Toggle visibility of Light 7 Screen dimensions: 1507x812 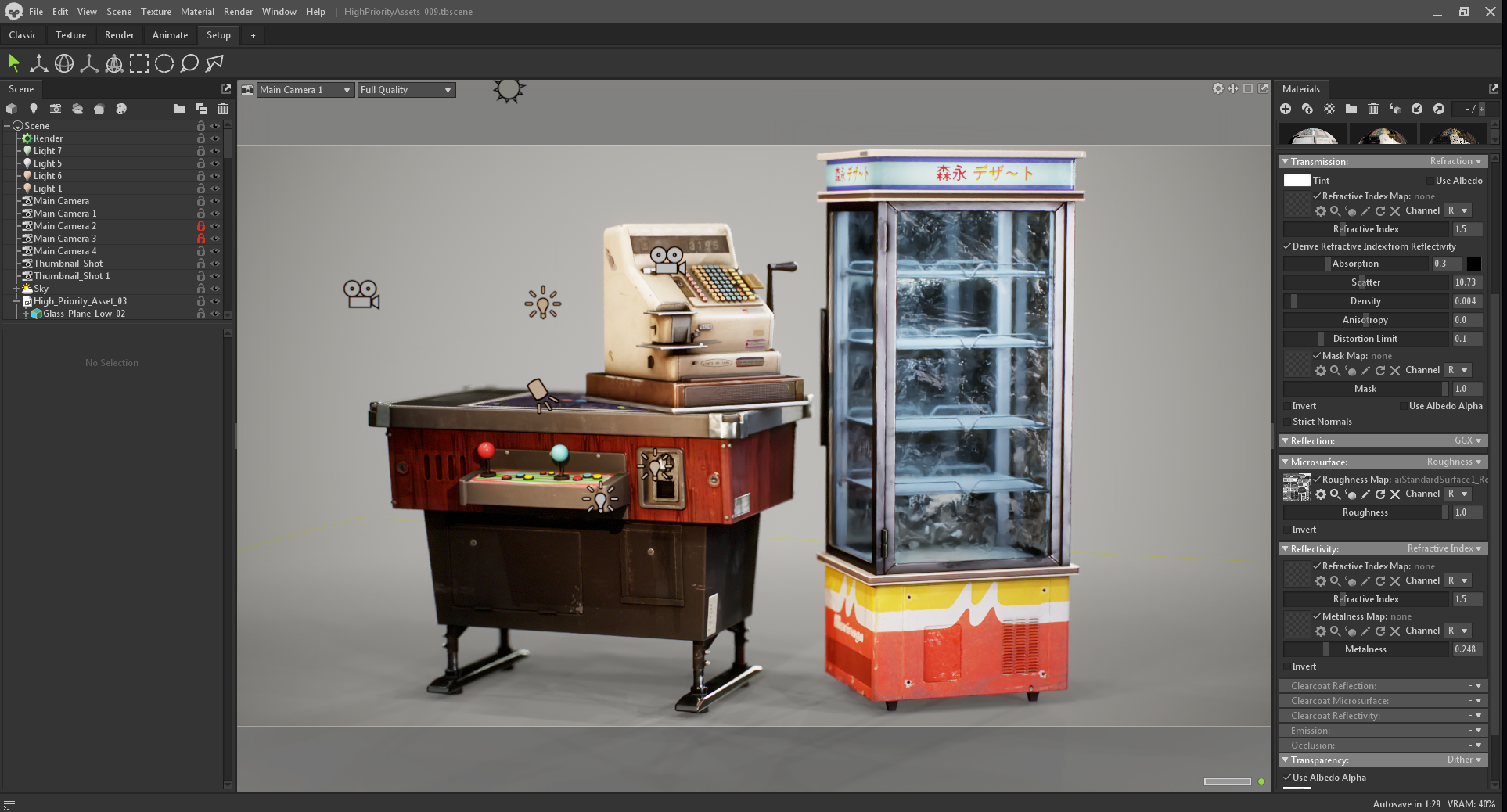click(x=216, y=150)
